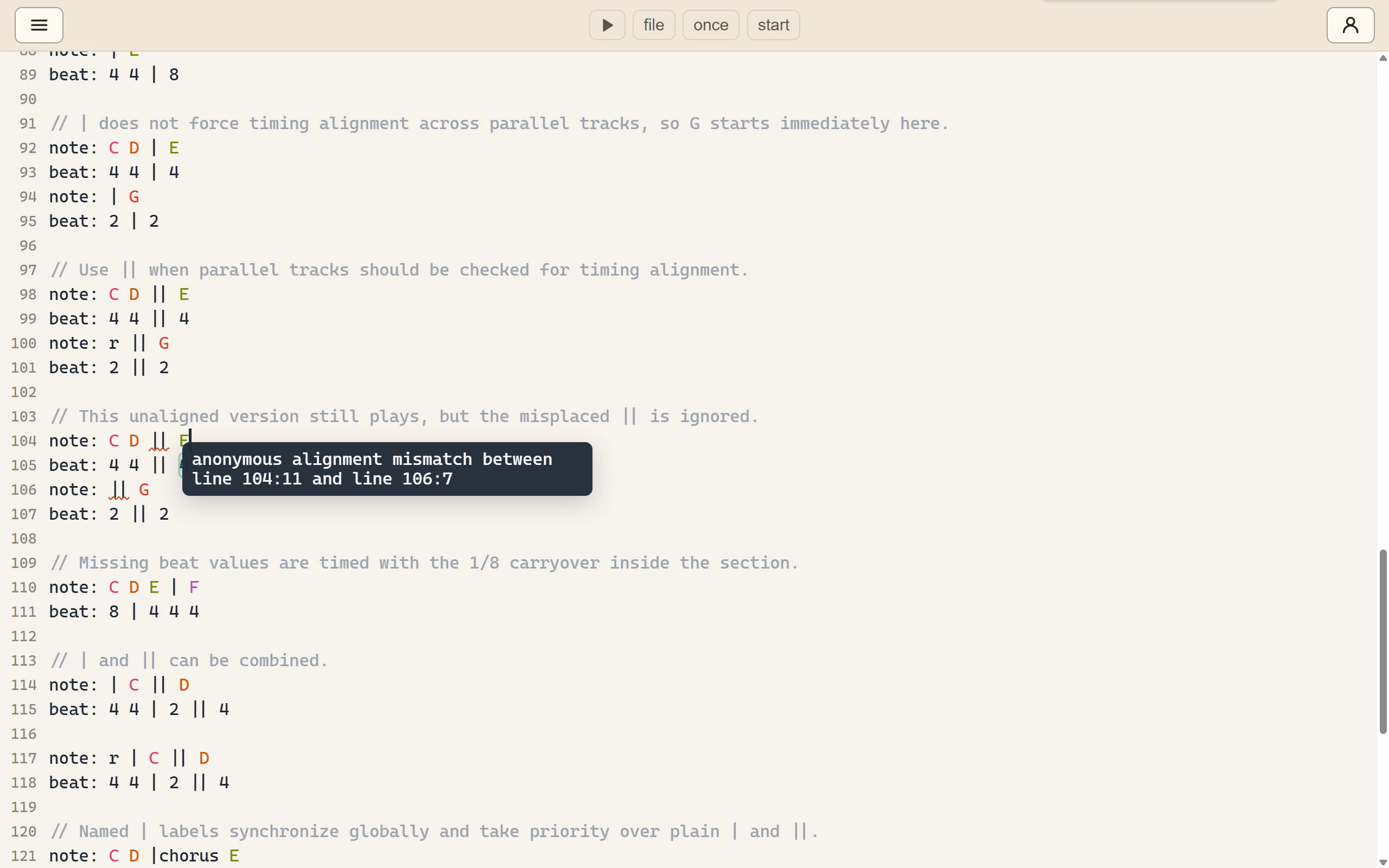The height and width of the screenshot is (868, 1389).
Task: Click empty line 102 number in gutter
Action: coord(23,392)
